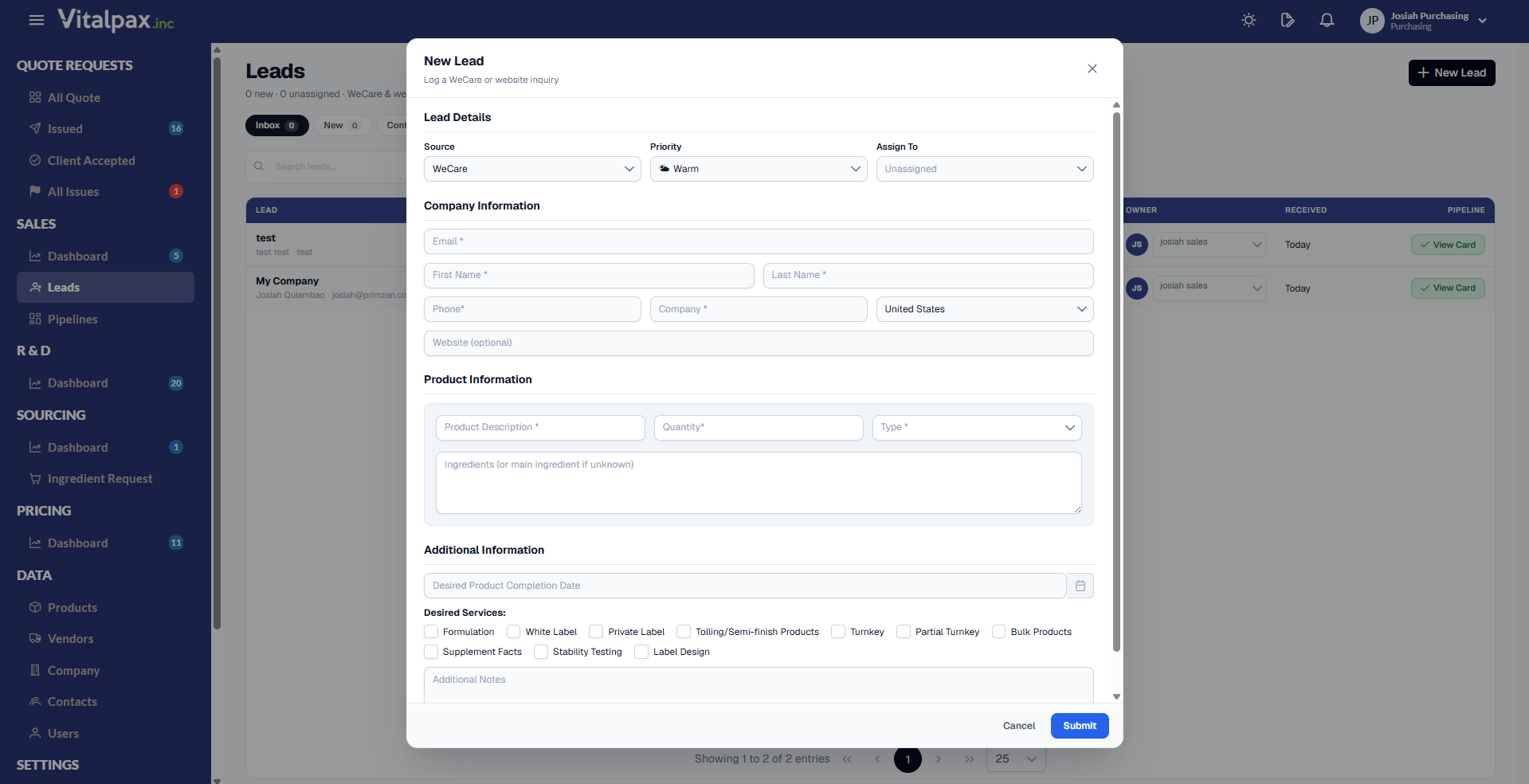Screen dimensions: 1529x784
Task: Click the Product Description field
Action: point(540,428)
